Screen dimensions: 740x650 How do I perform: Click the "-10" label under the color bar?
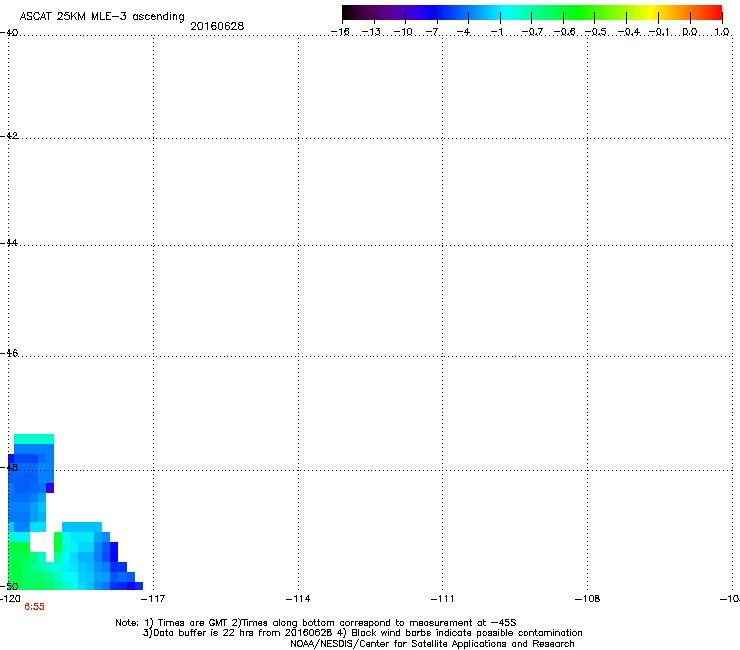pyautogui.click(x=403, y=32)
